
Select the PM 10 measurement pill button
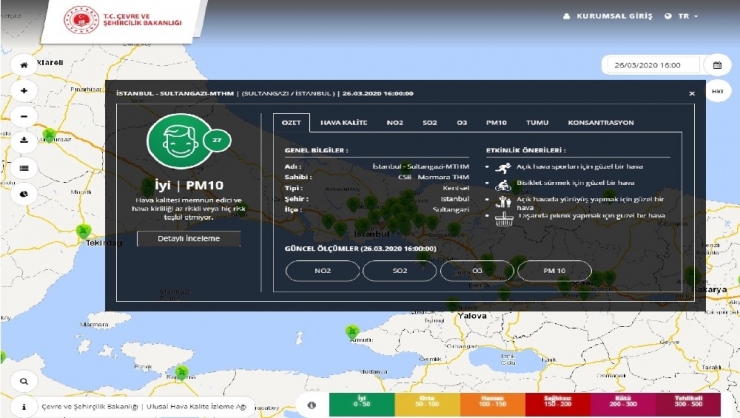tap(554, 271)
